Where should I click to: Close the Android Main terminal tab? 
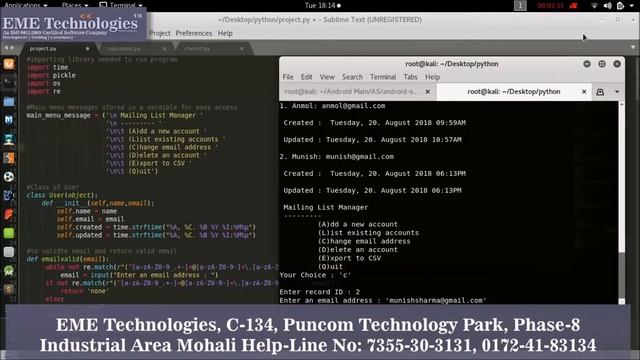427,92
